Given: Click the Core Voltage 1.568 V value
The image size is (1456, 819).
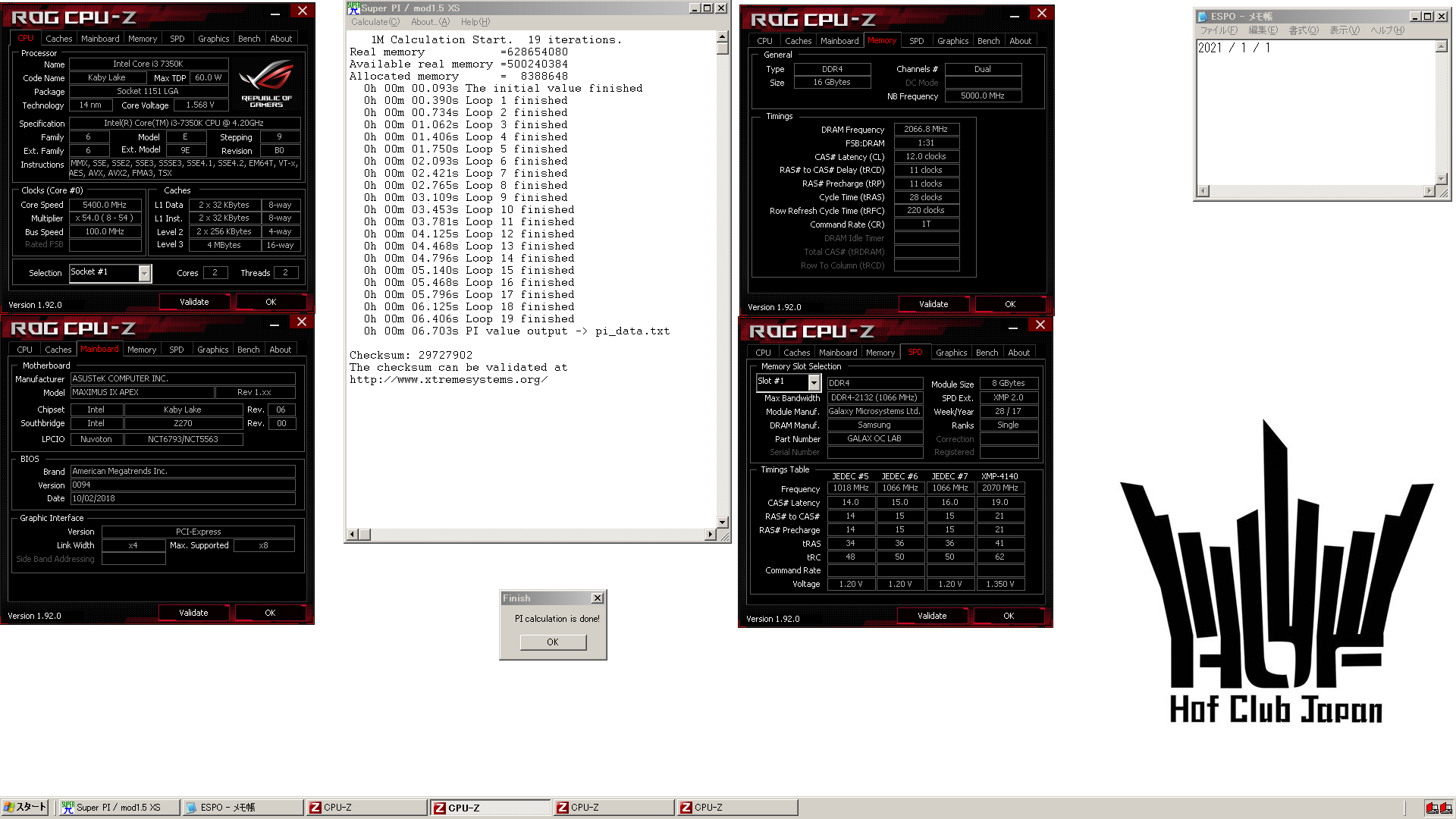Looking at the screenshot, I should point(200,105).
